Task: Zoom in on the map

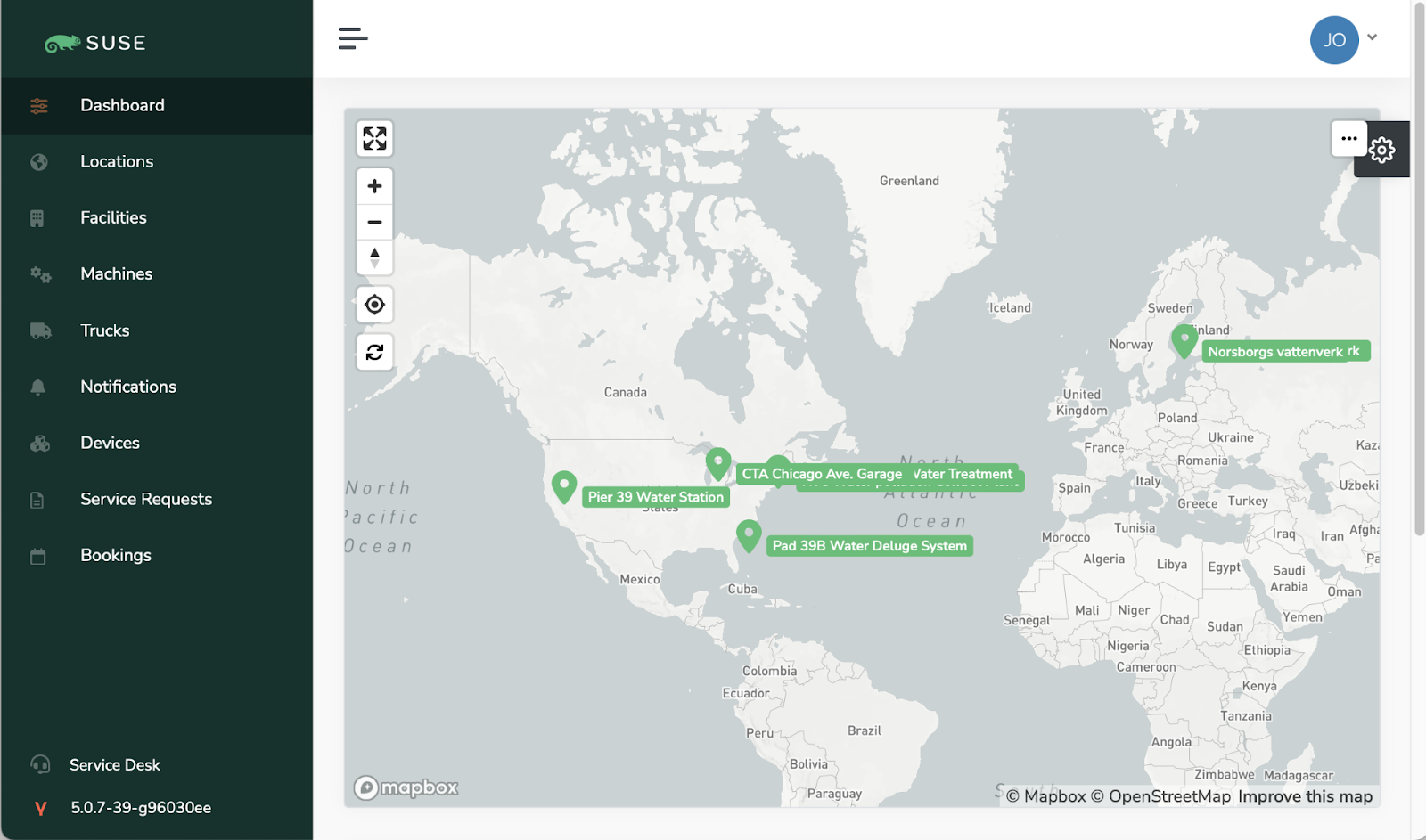Action: coord(374,186)
